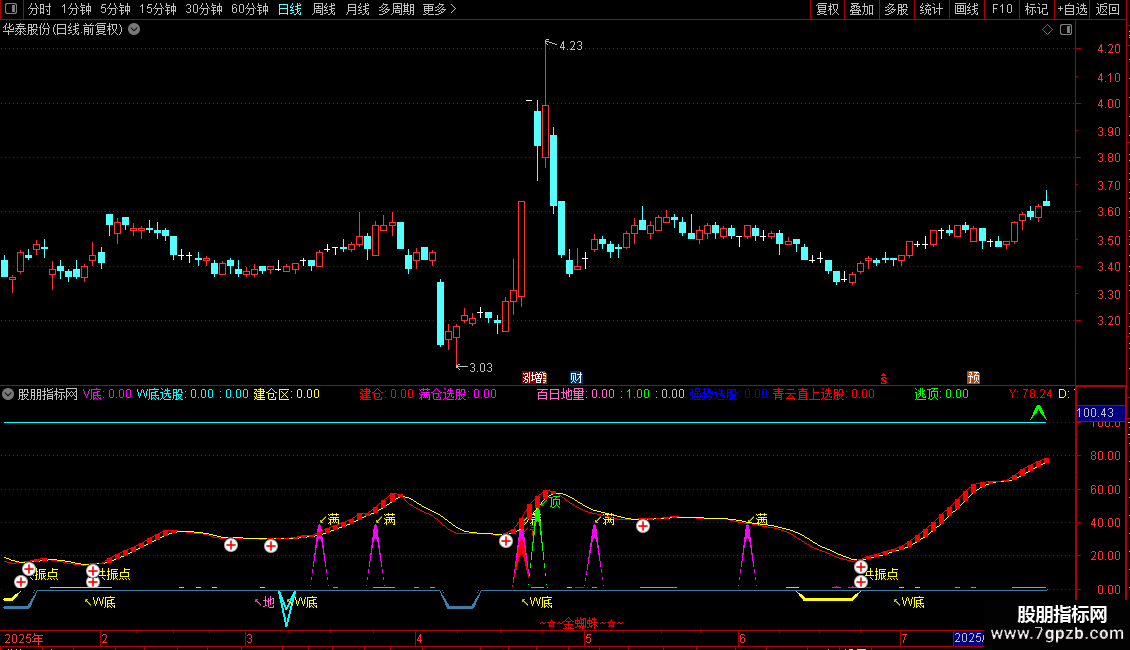This screenshot has width=1130, height=650.
Task: Click the 青云直上选股 indicator value
Action: (x=824, y=394)
